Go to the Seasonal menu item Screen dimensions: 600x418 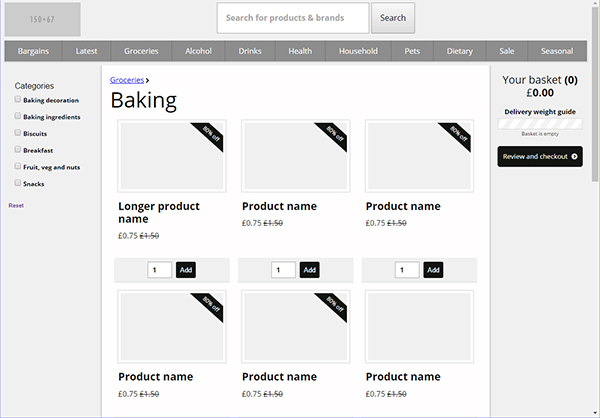(557, 51)
